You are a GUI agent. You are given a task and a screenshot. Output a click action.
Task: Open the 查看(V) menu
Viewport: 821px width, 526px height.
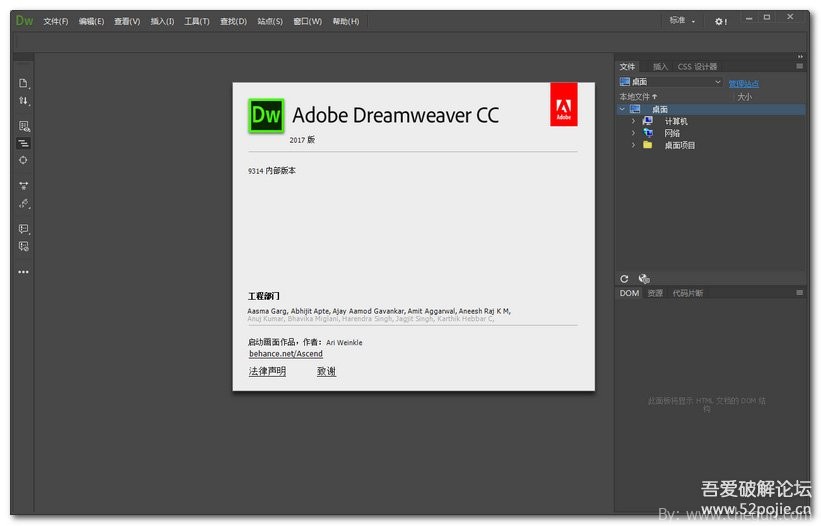tap(127, 21)
